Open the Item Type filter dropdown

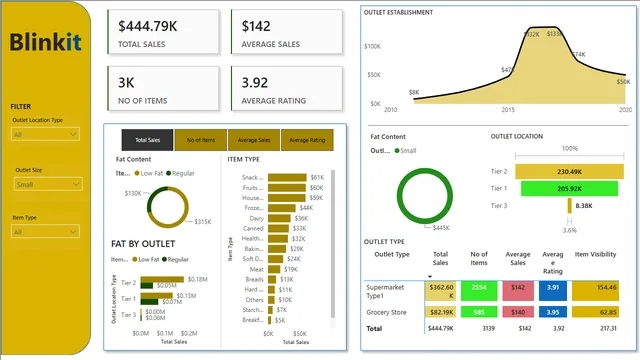pos(45,232)
